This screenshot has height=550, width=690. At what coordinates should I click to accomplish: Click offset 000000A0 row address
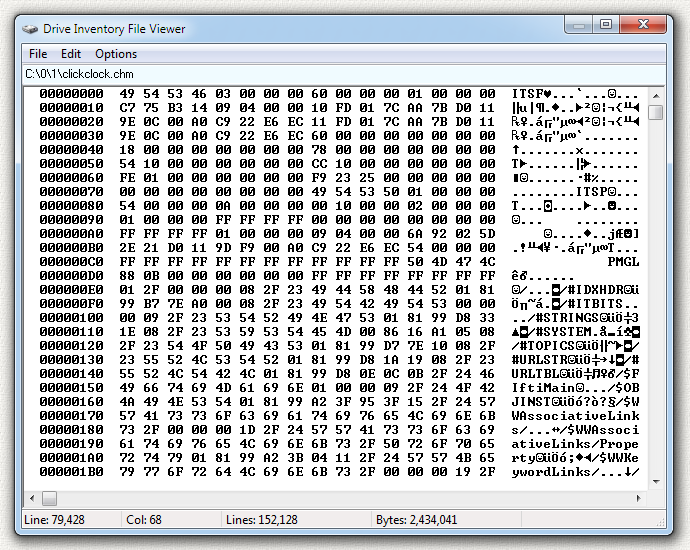coord(71,234)
